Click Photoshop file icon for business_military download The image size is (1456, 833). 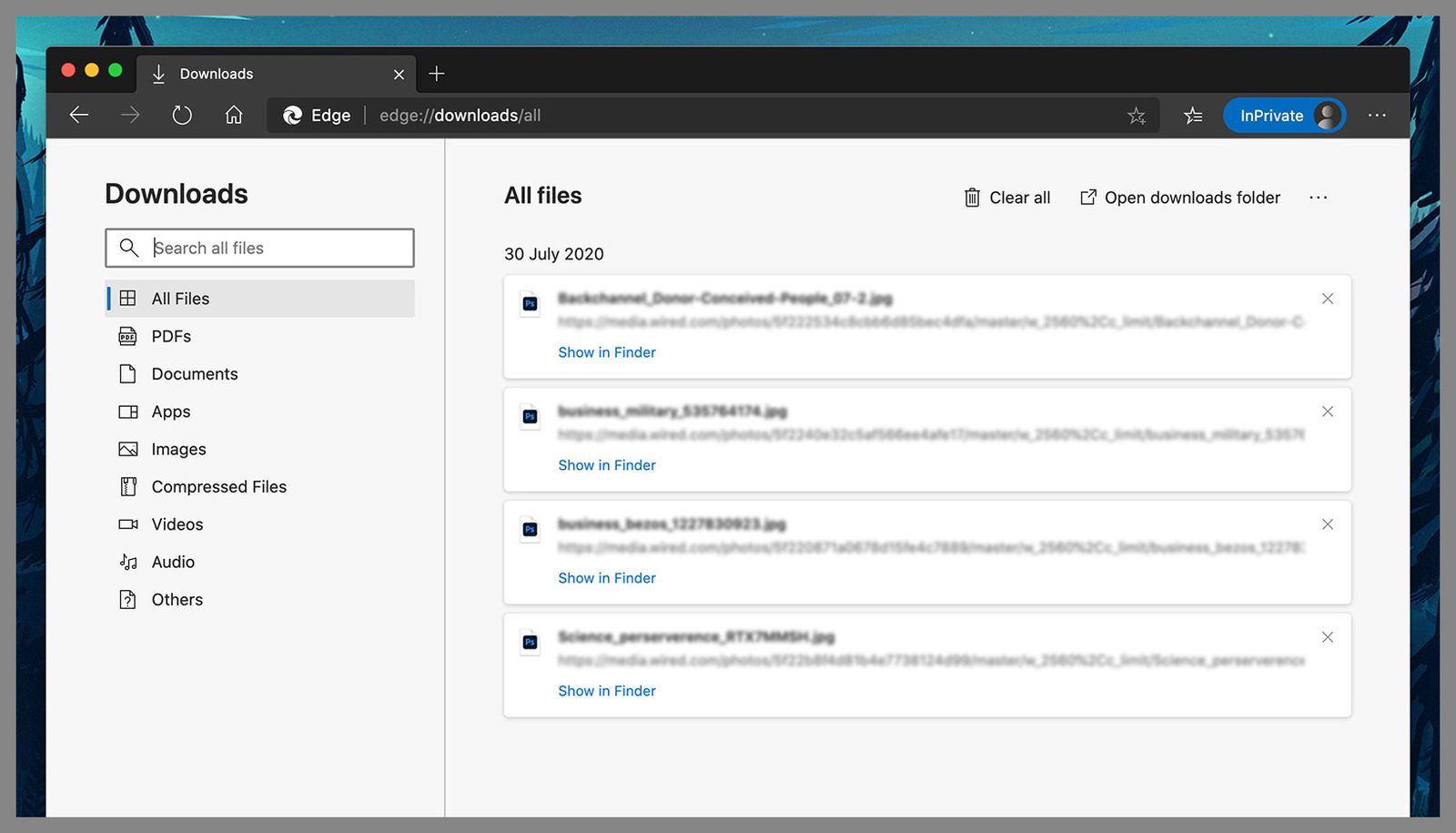point(530,416)
